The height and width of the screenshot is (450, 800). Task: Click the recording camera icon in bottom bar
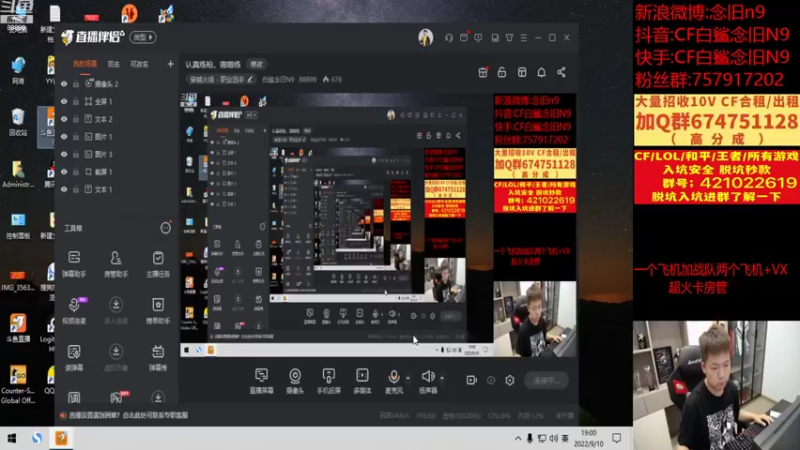tap(471, 380)
